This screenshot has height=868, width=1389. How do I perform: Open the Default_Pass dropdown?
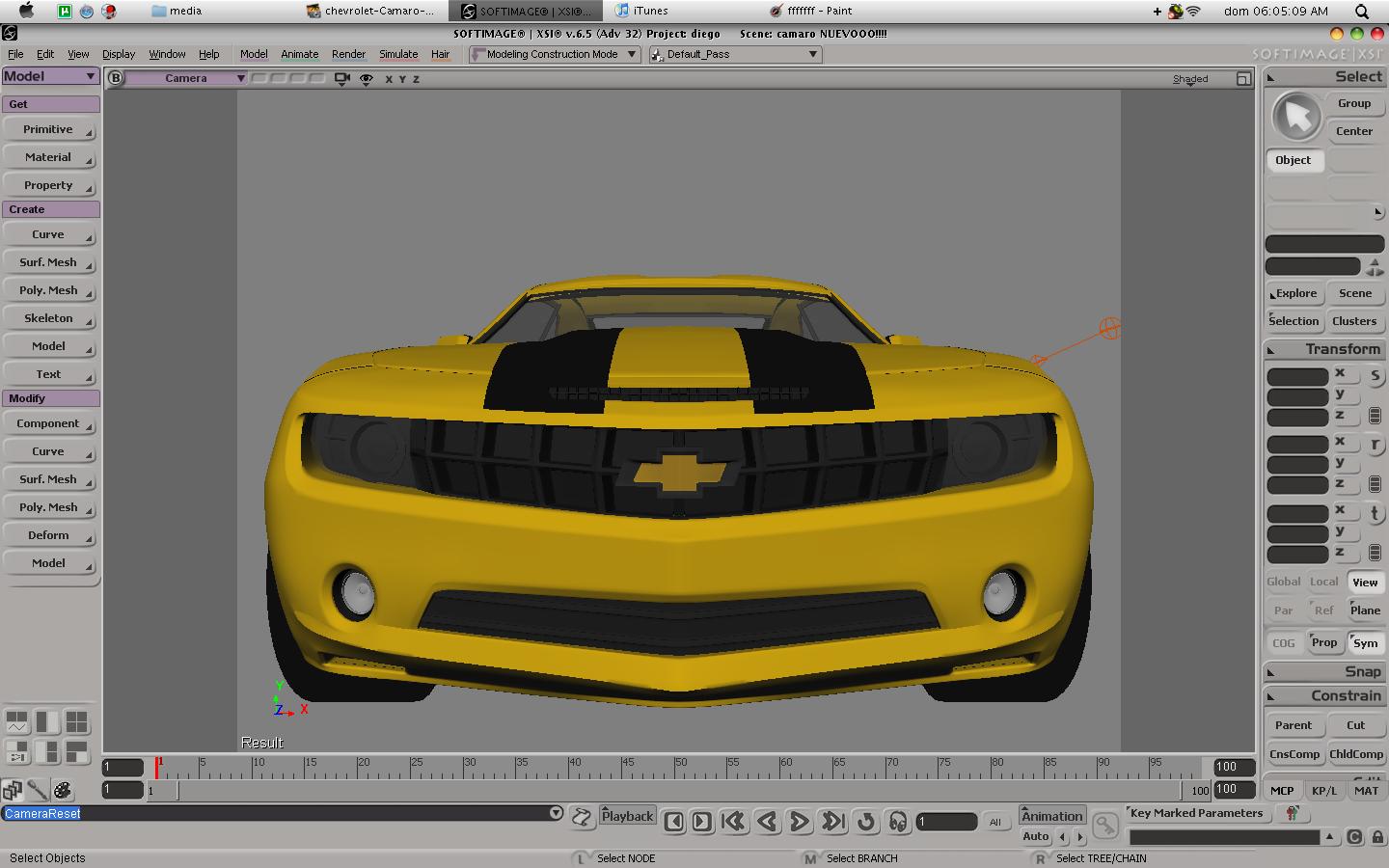tap(736, 54)
